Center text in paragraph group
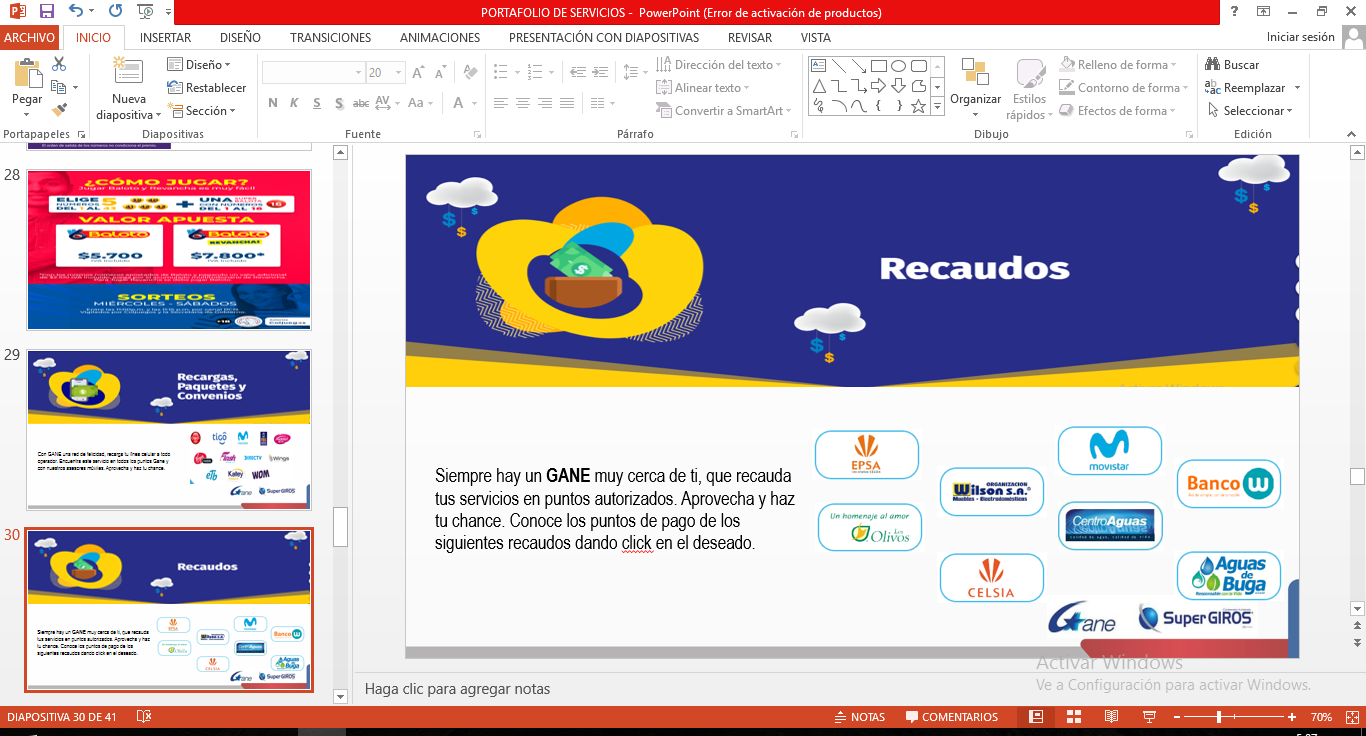 click(525, 103)
